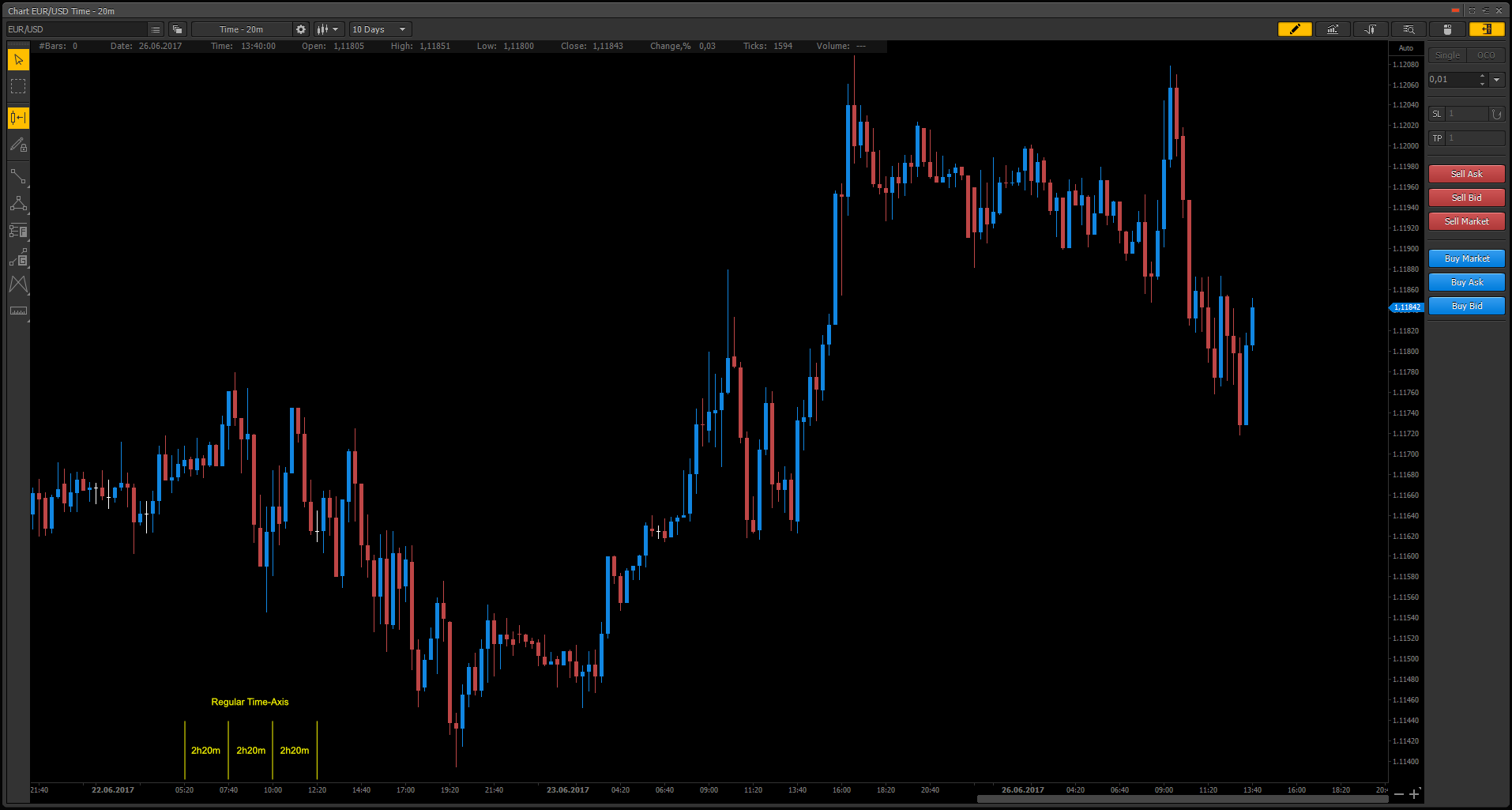The width and height of the screenshot is (1512, 810).
Task: Toggle the order entry side panel button
Action: [1486, 29]
